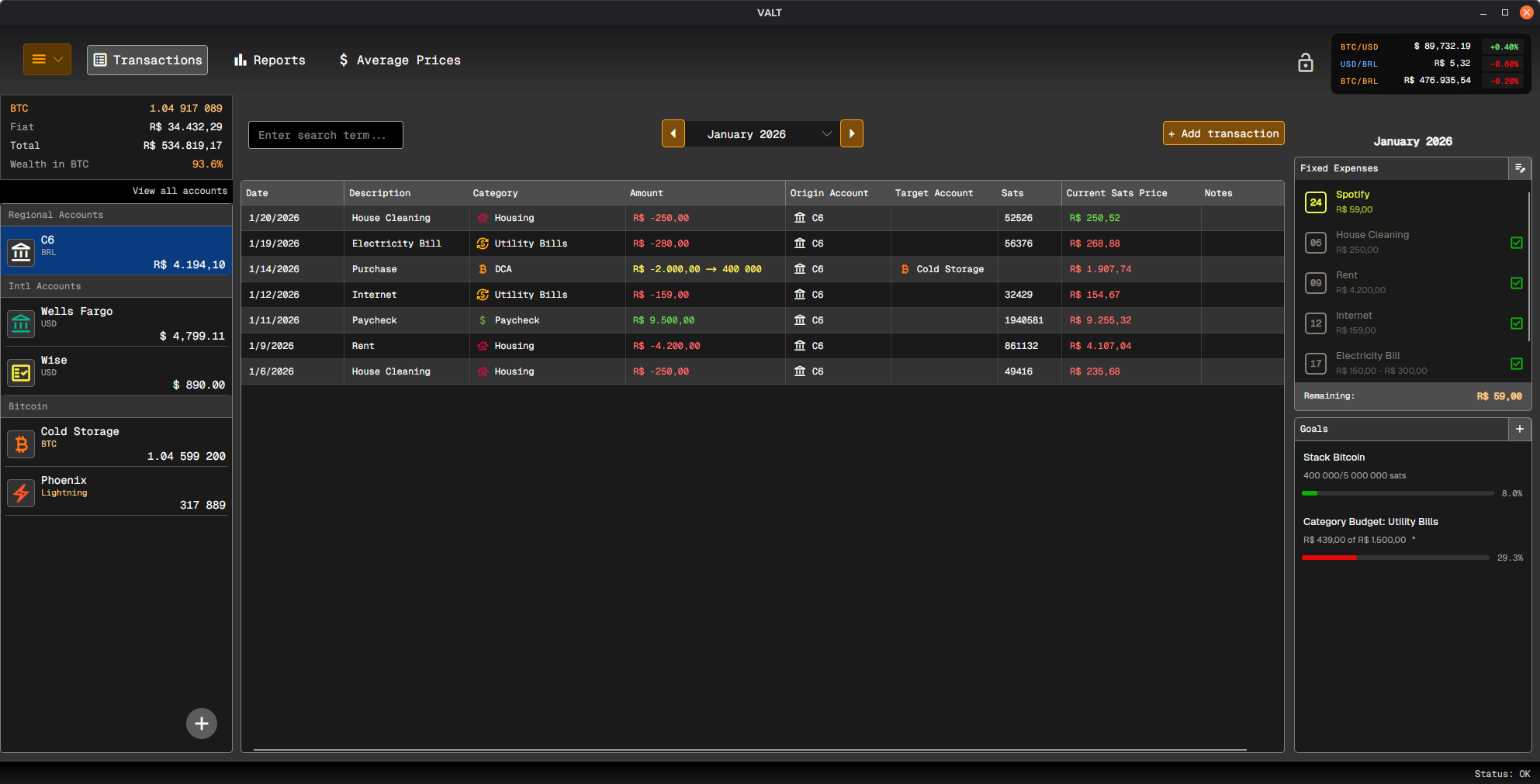
Task: Click the View all accounts link
Action: tap(179, 191)
